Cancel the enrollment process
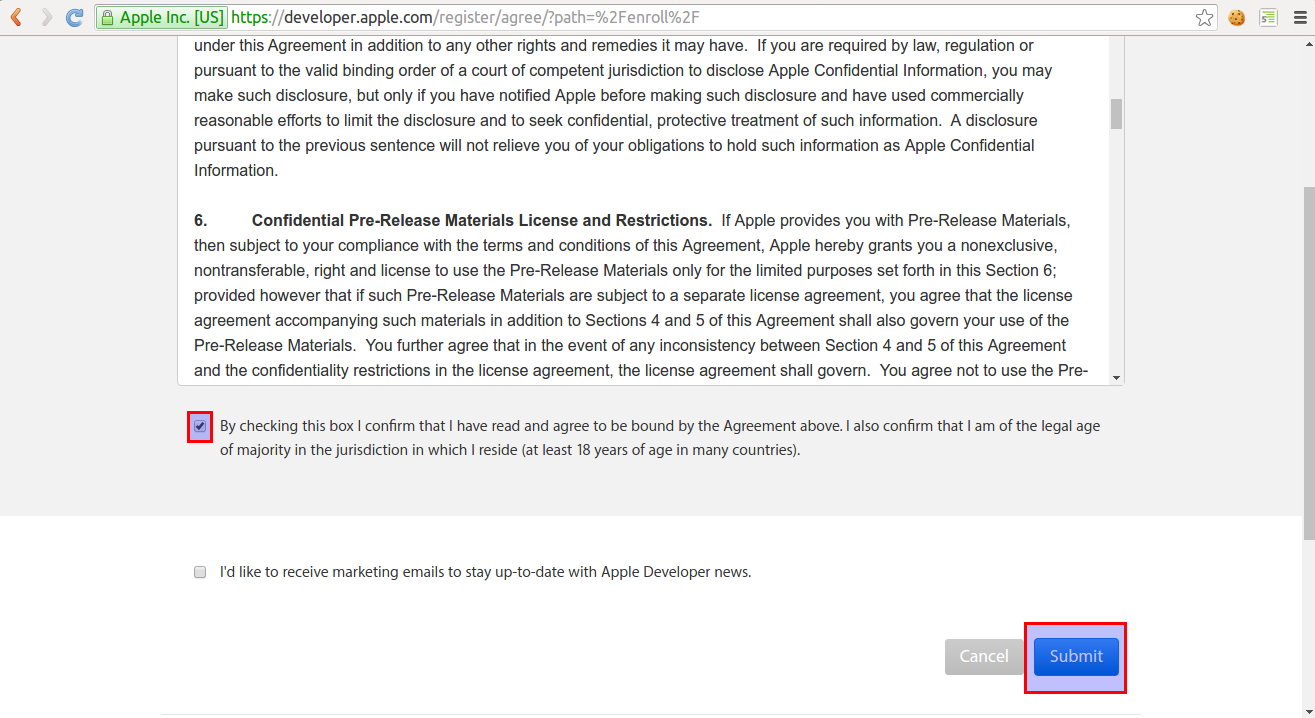 pos(984,656)
